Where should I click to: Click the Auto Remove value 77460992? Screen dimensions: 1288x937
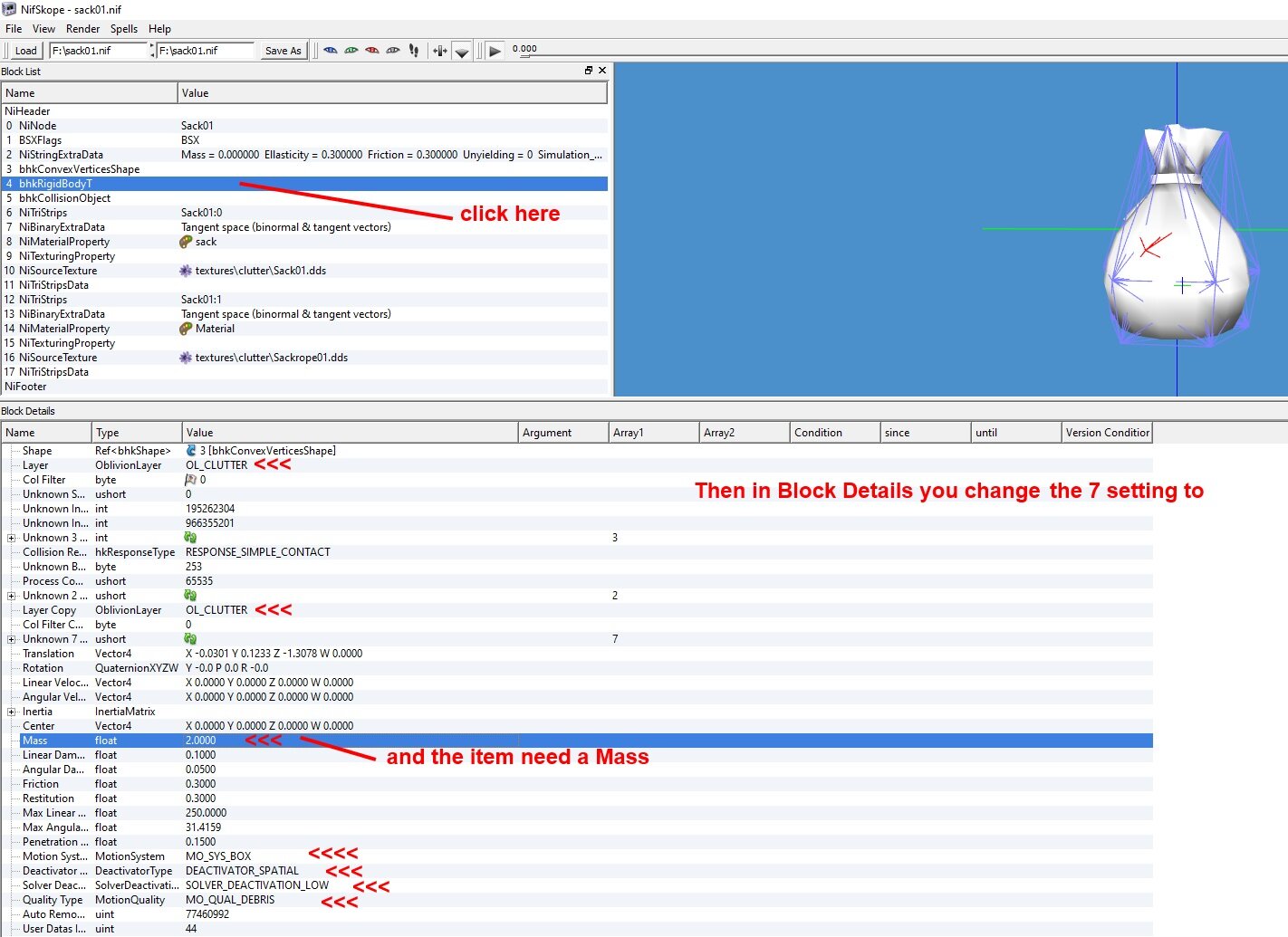pyautogui.click(x=207, y=914)
